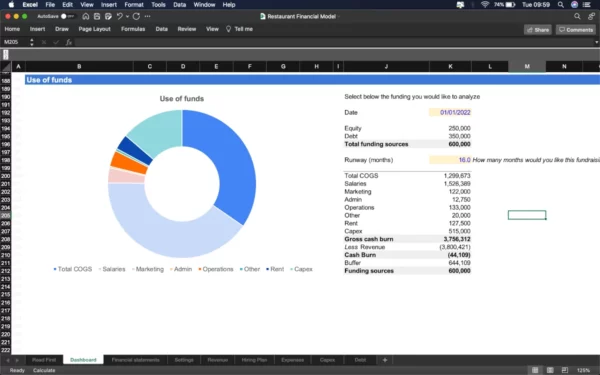Open the View ribbon tab
600x375 pixels.
(212, 29)
